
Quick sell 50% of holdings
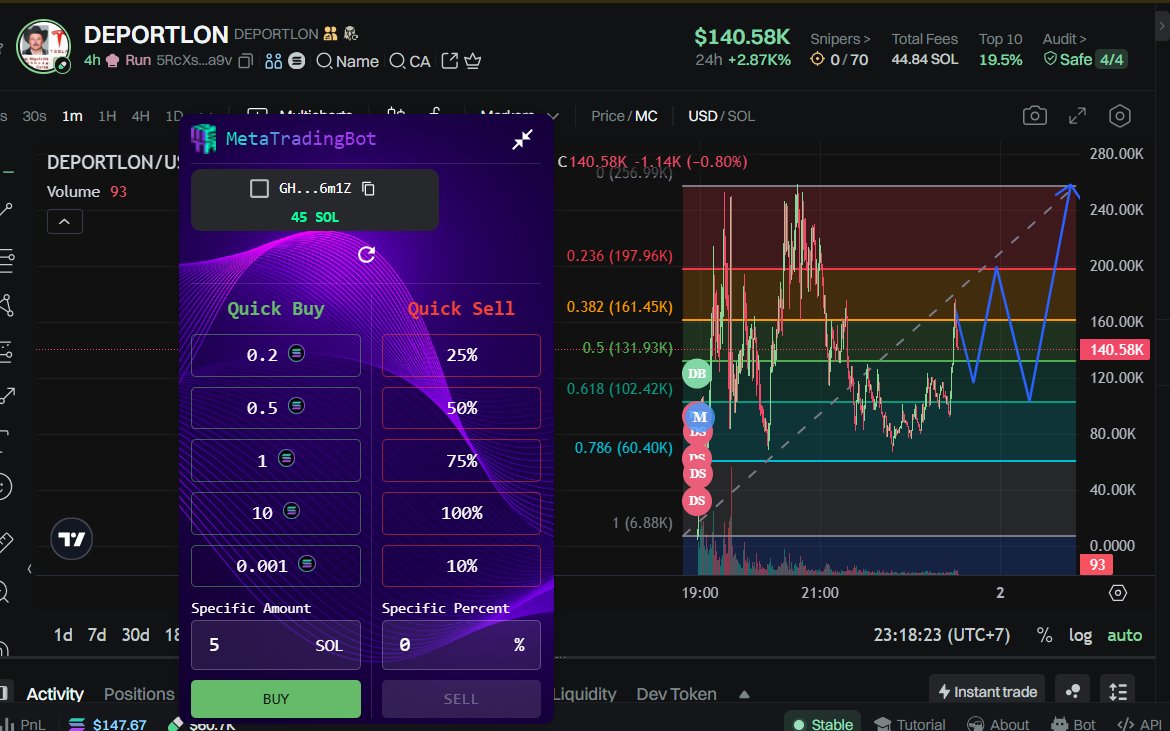click(461, 407)
